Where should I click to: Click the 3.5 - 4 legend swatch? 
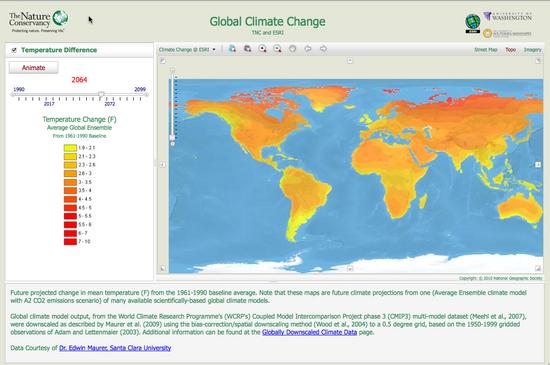[70, 190]
